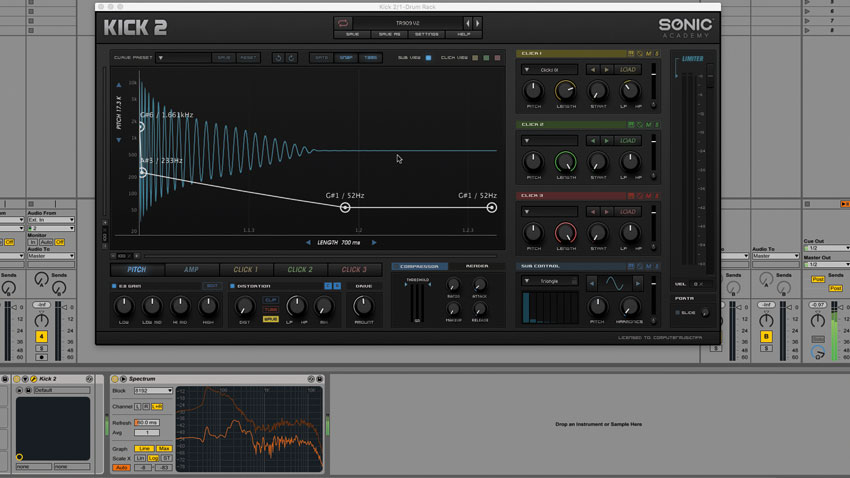850x478 pixels.
Task: Click the red preset loop icon
Action: pos(343,23)
